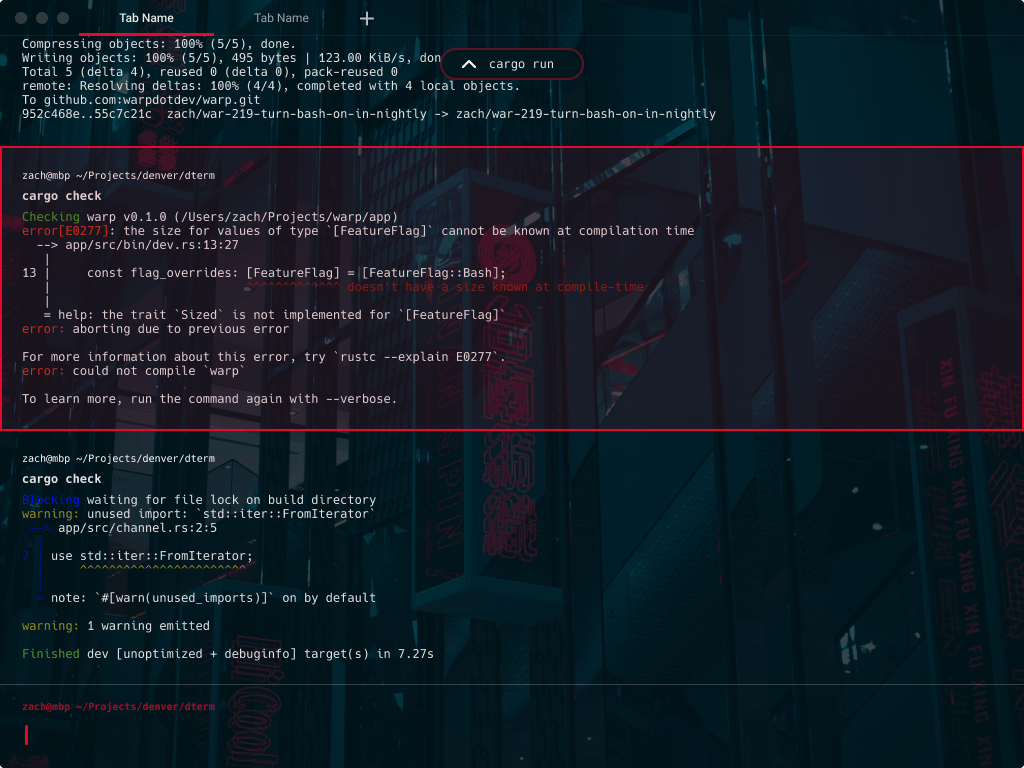Select the second cargo check command heading
Screen dimensions: 1024x768
(x=62, y=479)
